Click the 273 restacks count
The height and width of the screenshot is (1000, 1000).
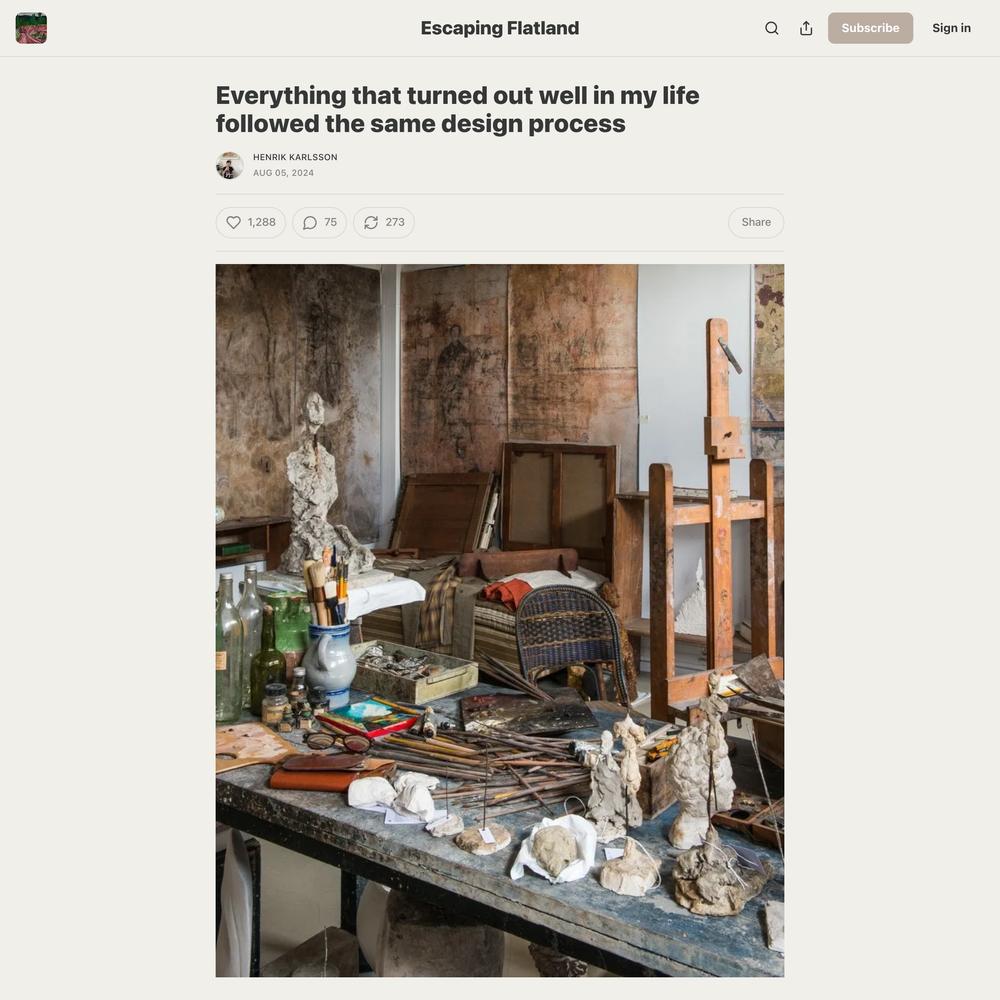tap(395, 222)
